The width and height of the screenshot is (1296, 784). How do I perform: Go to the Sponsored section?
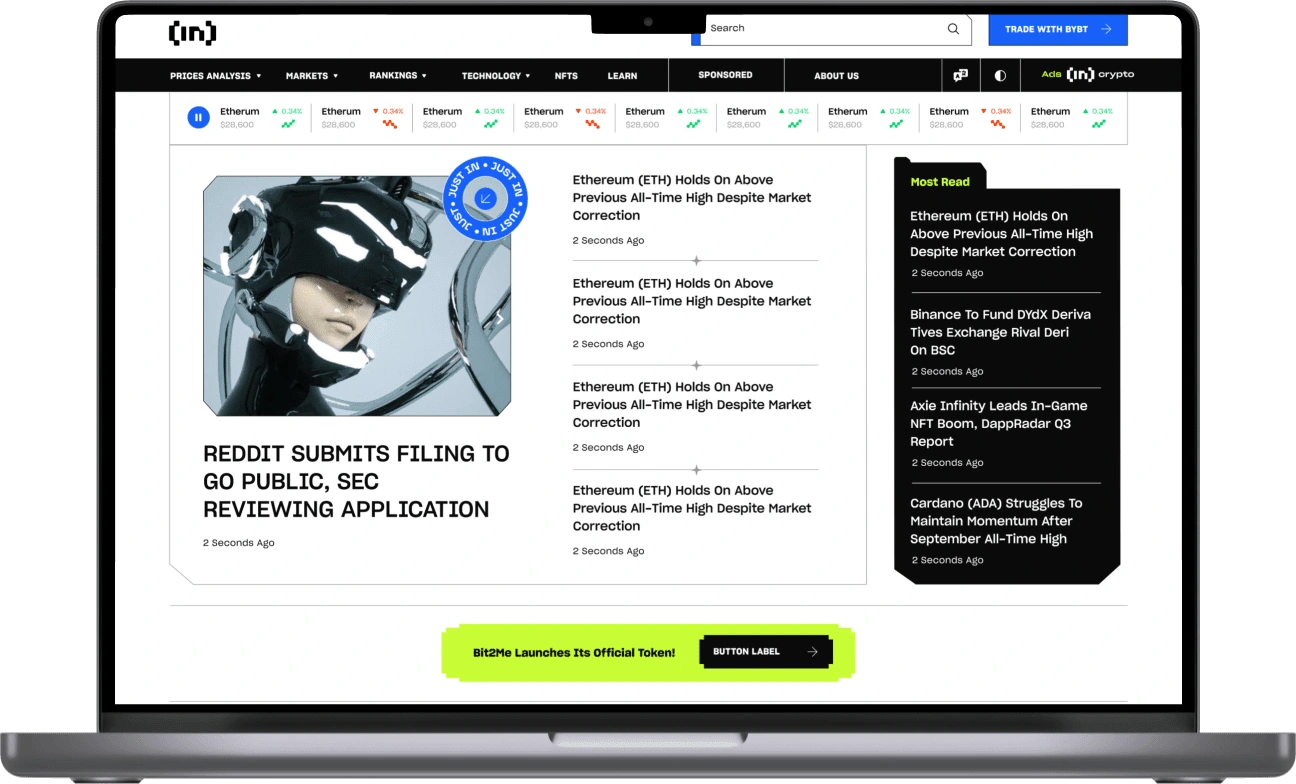[x=725, y=75]
